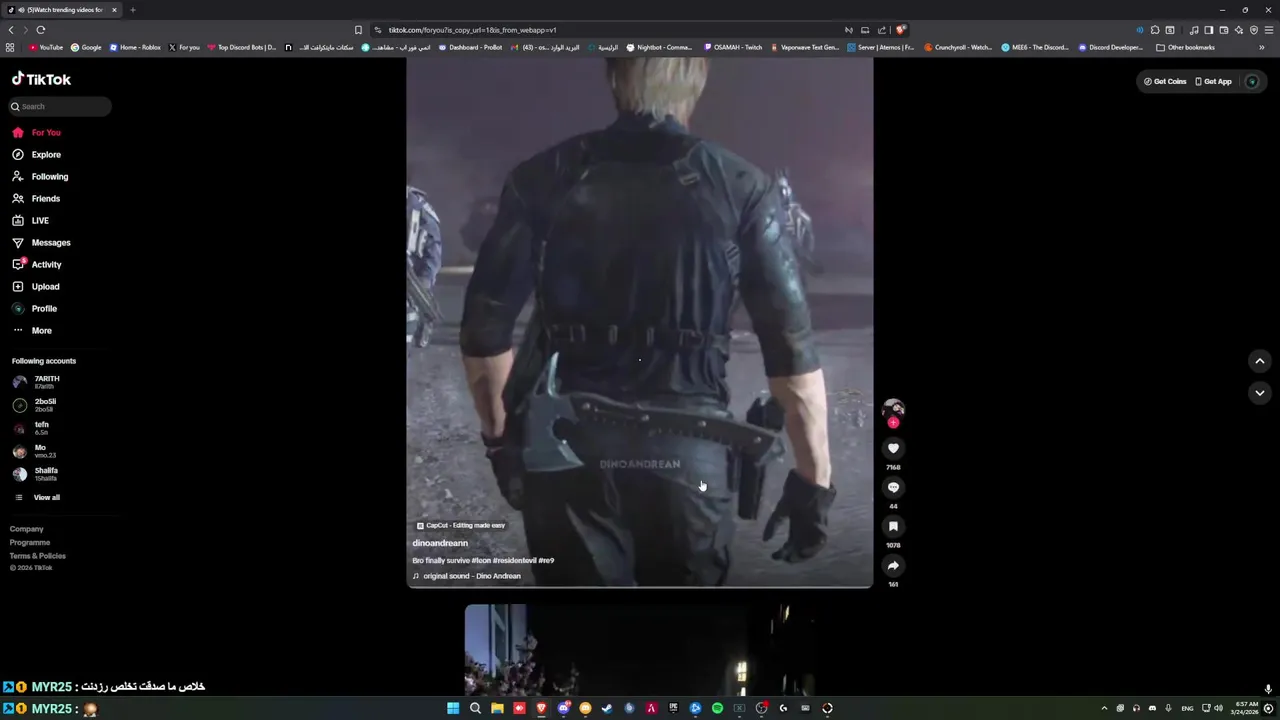Viewport: 1280px width, 720px height.
Task: Go to the next video
Action: point(1259,393)
